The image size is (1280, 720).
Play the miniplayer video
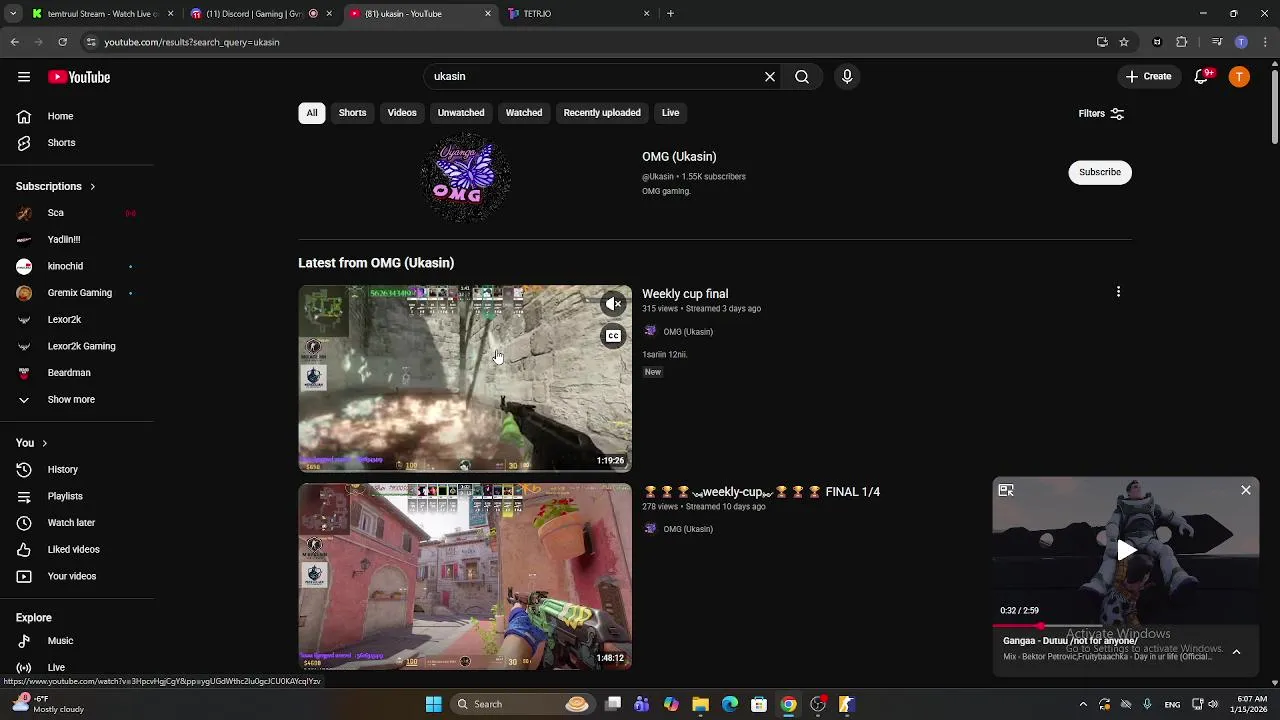pyautogui.click(x=1126, y=549)
